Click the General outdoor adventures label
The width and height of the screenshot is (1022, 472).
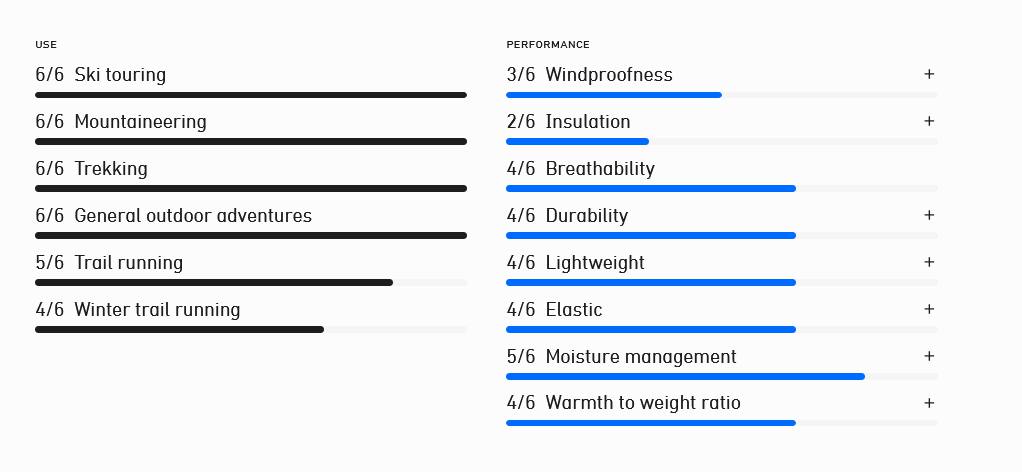point(193,216)
